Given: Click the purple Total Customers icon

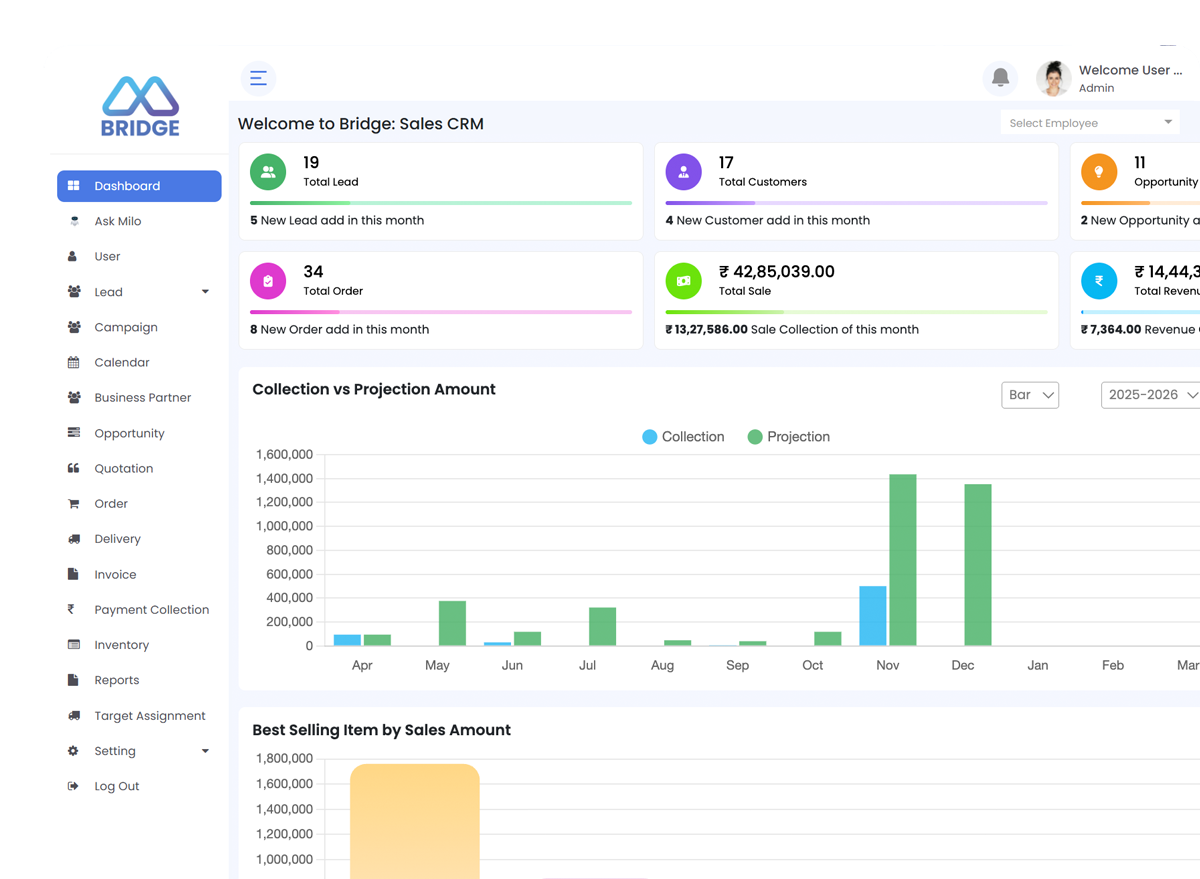Looking at the screenshot, I should 683,172.
